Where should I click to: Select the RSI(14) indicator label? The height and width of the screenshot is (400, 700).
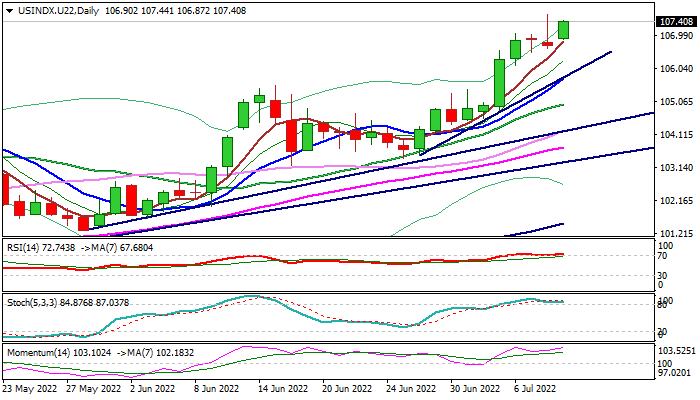(x=27, y=244)
